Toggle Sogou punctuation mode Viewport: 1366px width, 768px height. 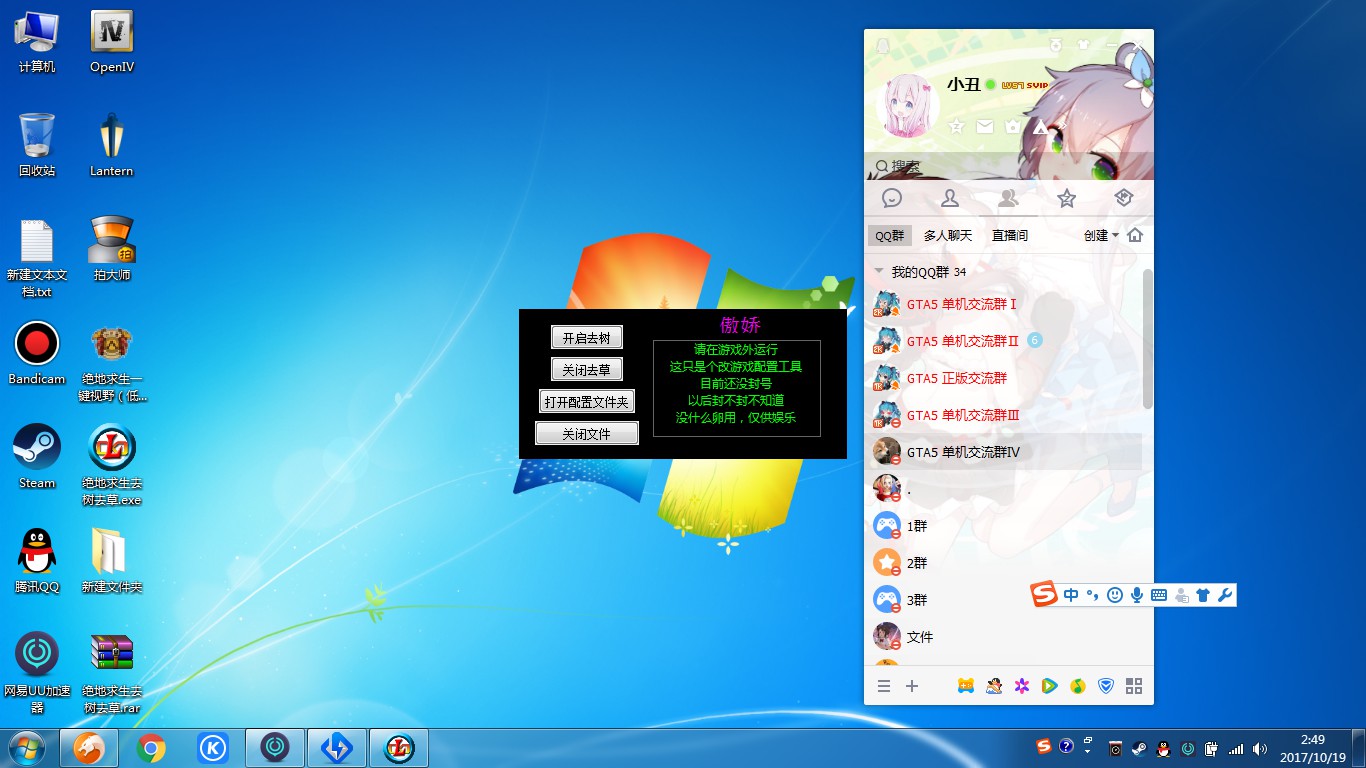[x=1093, y=595]
